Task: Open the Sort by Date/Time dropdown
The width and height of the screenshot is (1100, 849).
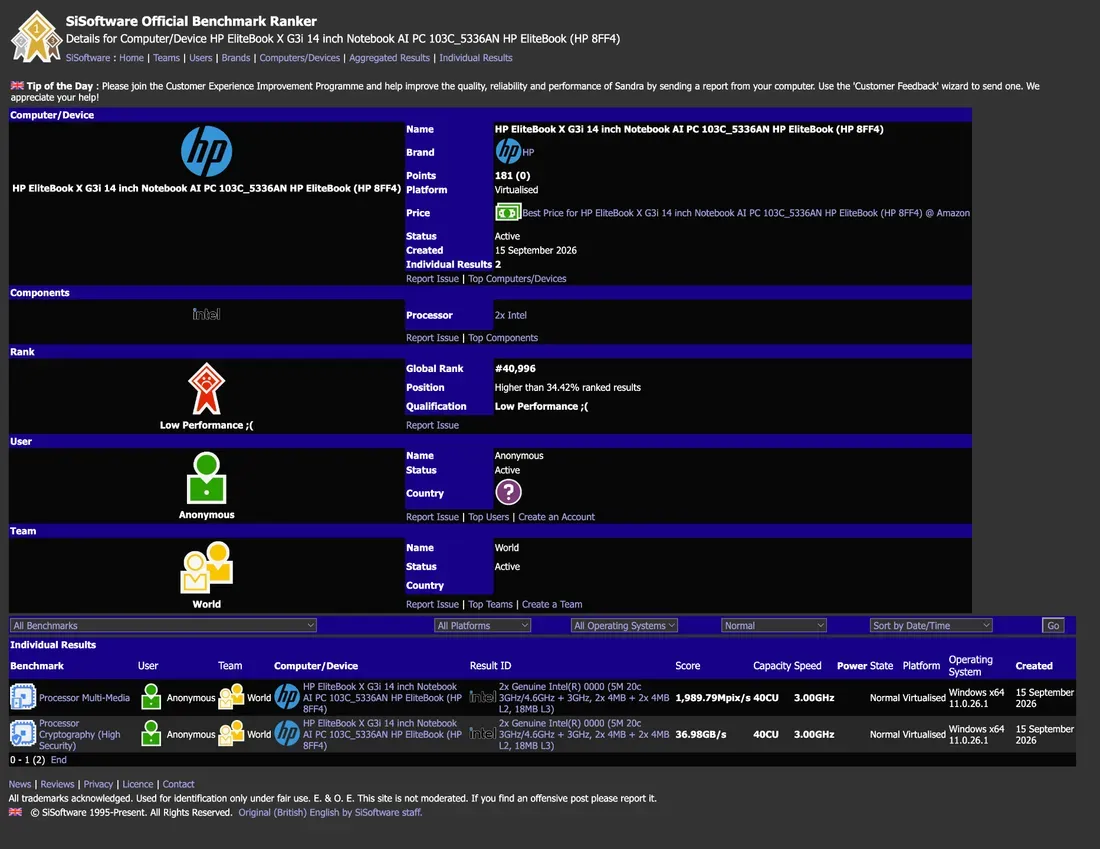Action: point(931,625)
